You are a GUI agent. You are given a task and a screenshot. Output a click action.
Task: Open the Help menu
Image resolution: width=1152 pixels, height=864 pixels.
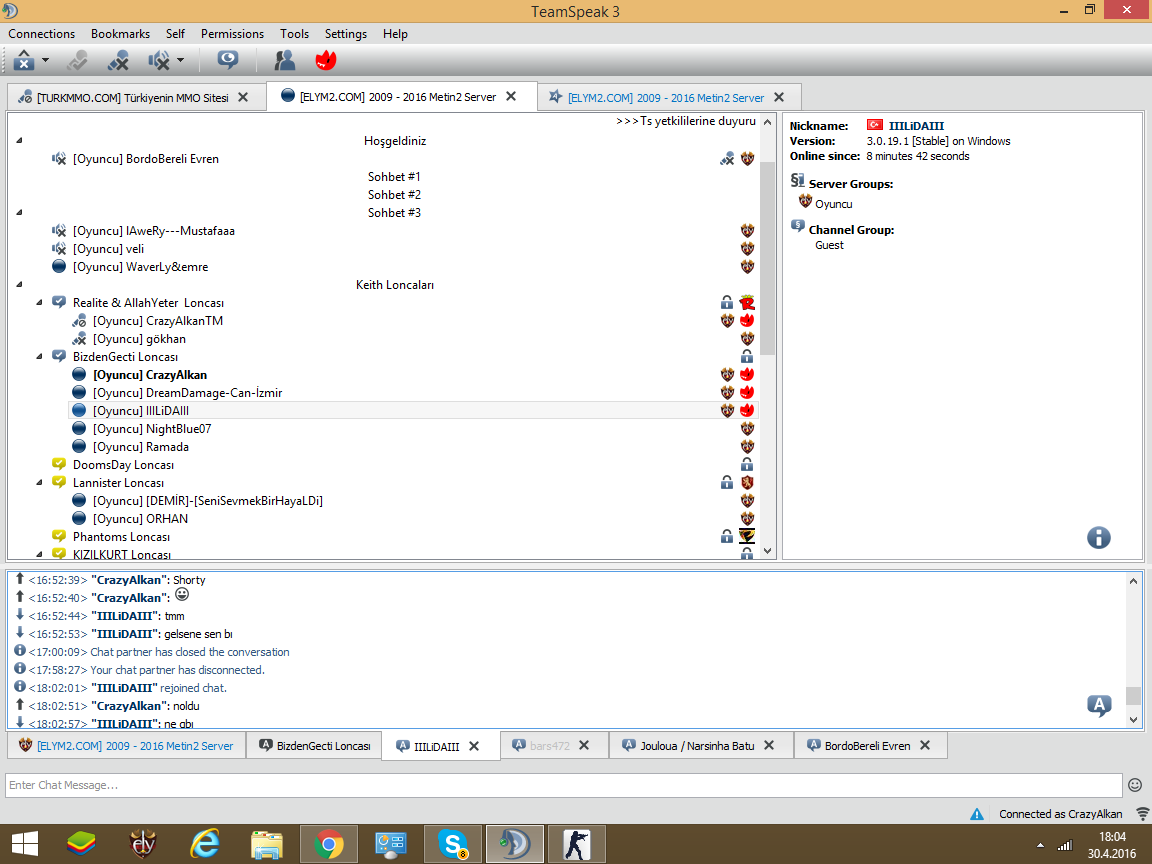[395, 34]
